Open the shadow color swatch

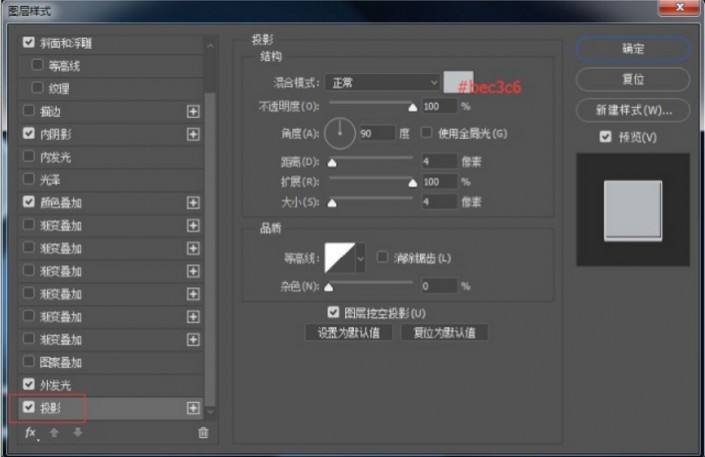click(x=458, y=82)
